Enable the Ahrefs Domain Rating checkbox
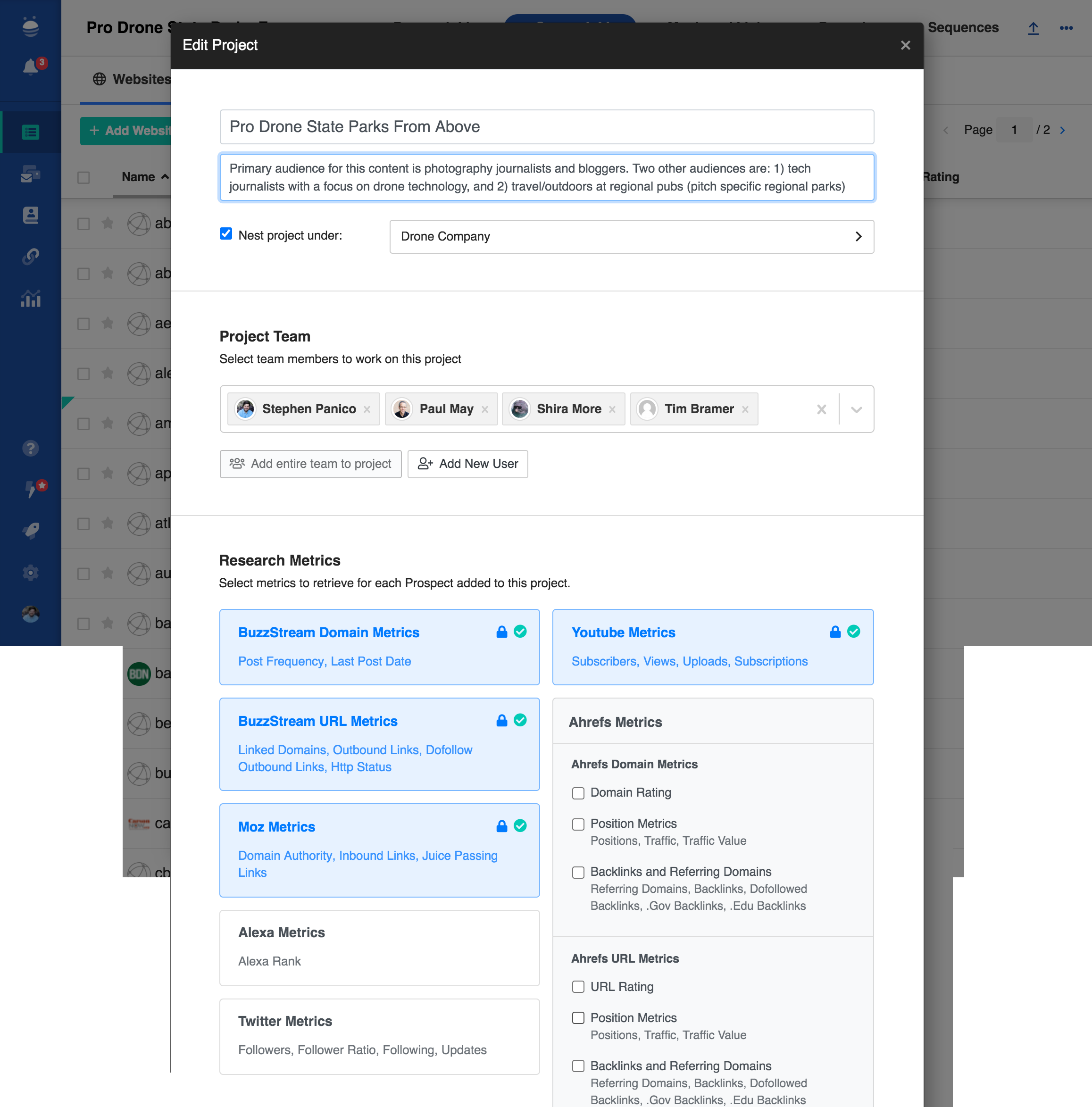 tap(578, 793)
